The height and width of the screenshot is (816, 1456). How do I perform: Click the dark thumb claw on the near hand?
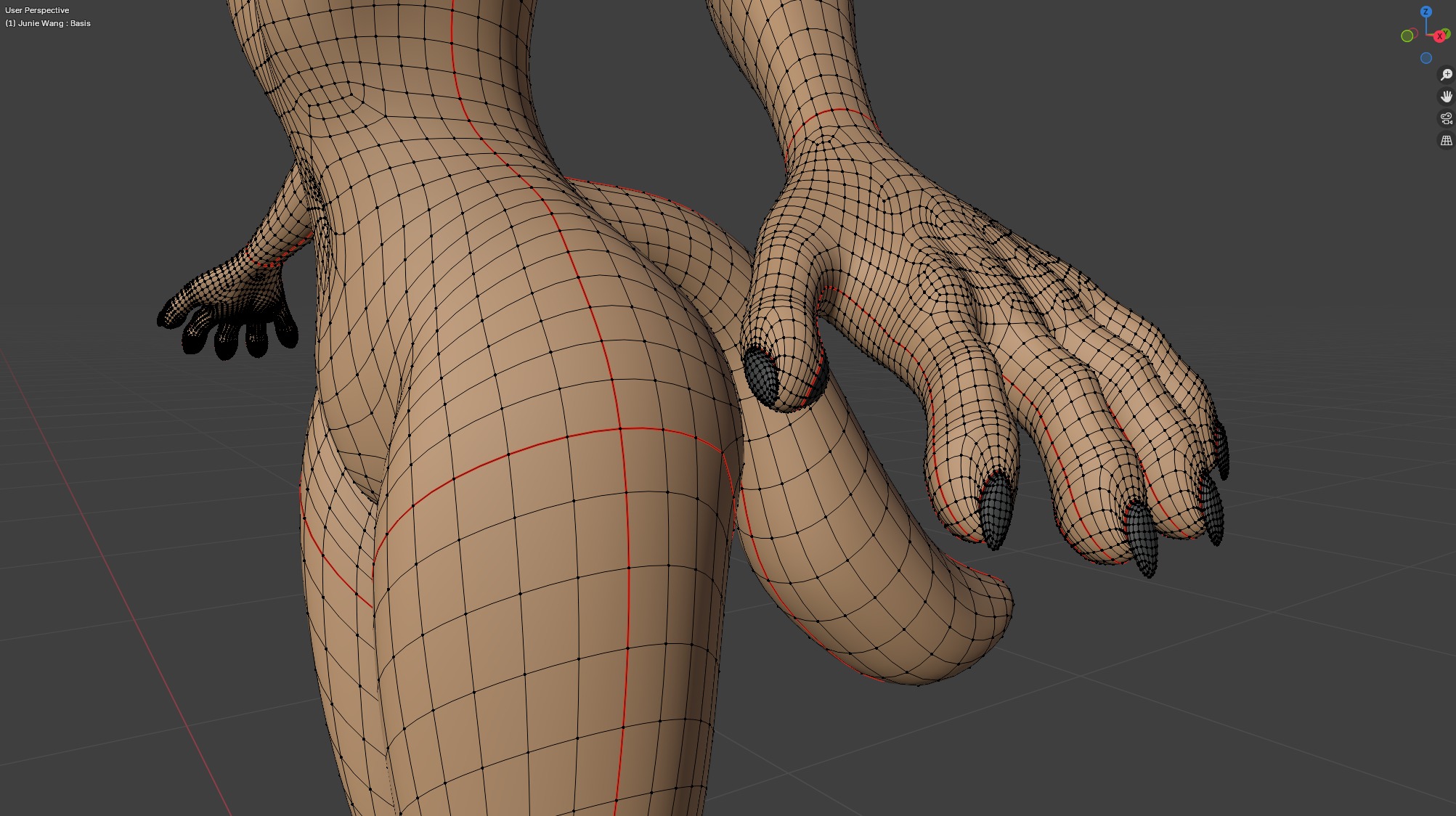point(760,375)
